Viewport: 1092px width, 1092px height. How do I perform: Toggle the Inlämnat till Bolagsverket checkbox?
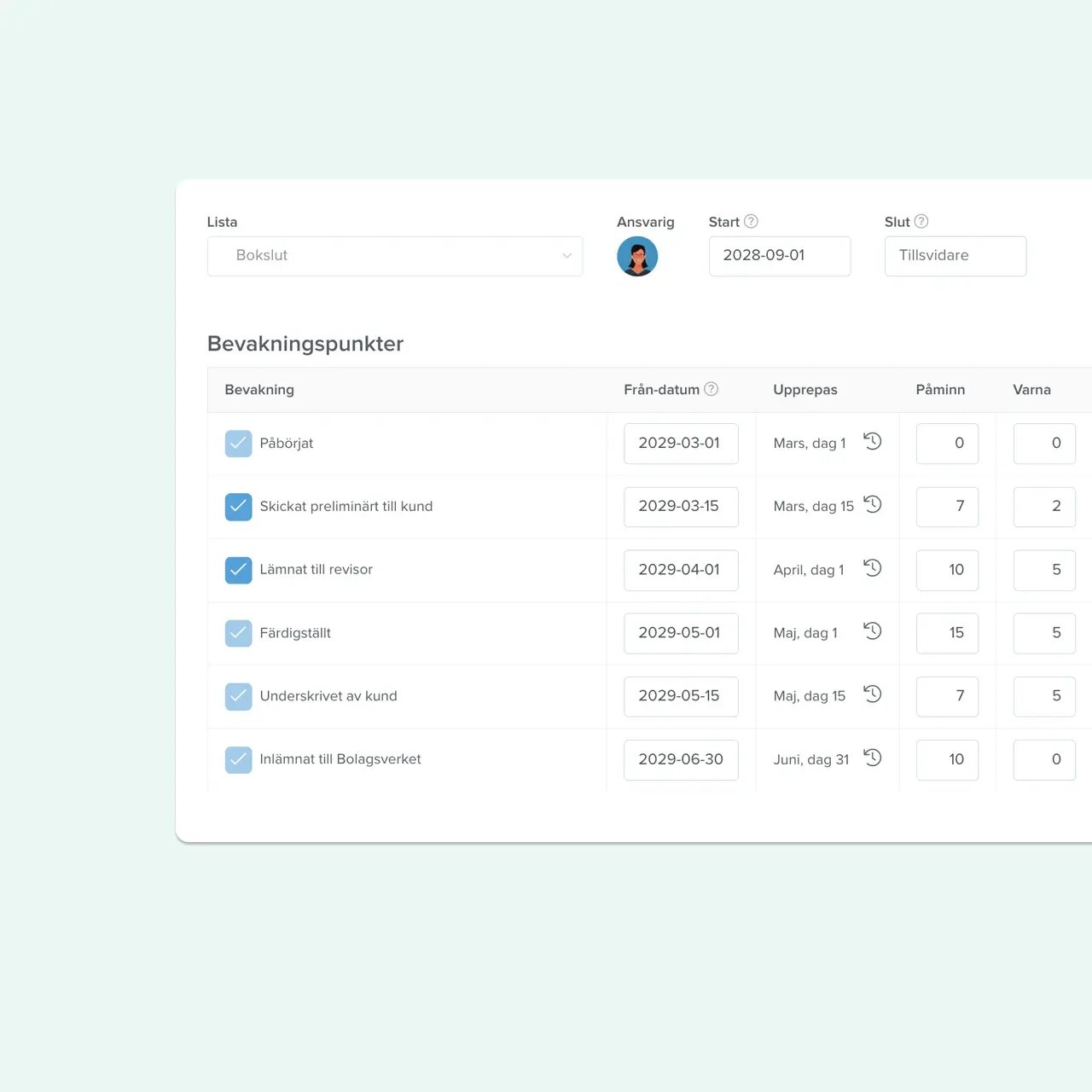coord(238,759)
